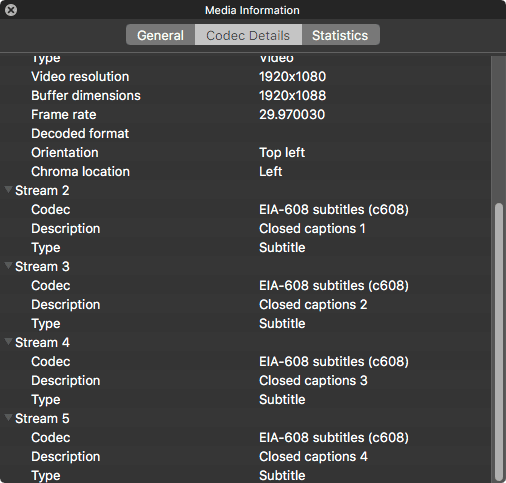The width and height of the screenshot is (506, 483).
Task: Select the Stream 5 row label
Action: (x=42, y=419)
